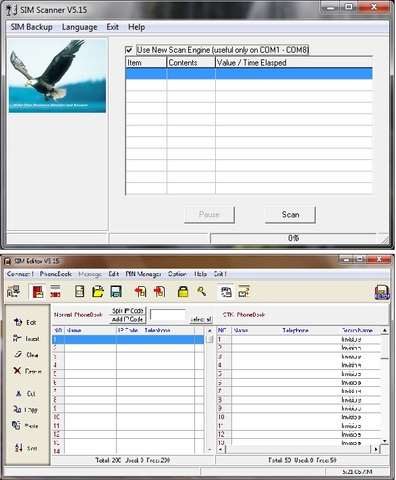The image size is (396, 480).
Task: Click the new file document toolbar icon
Action: [x=80, y=292]
